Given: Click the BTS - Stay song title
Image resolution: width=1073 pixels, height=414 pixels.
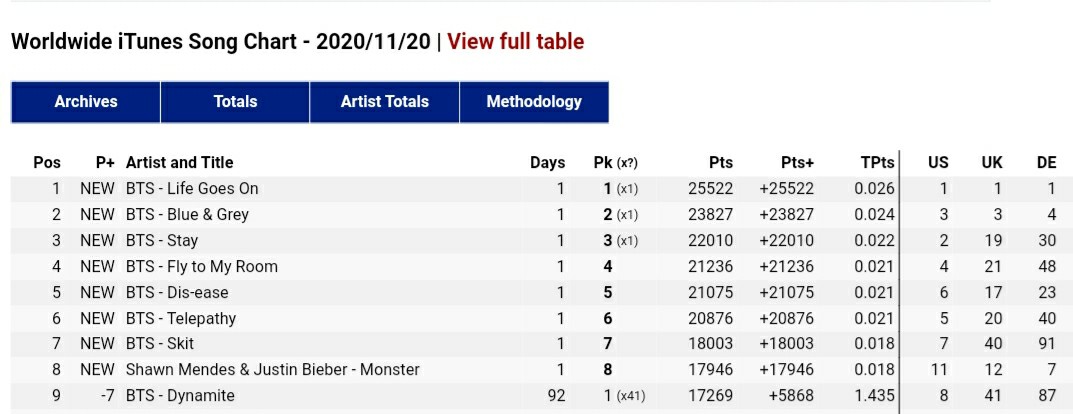Looking at the screenshot, I should coord(162,241).
